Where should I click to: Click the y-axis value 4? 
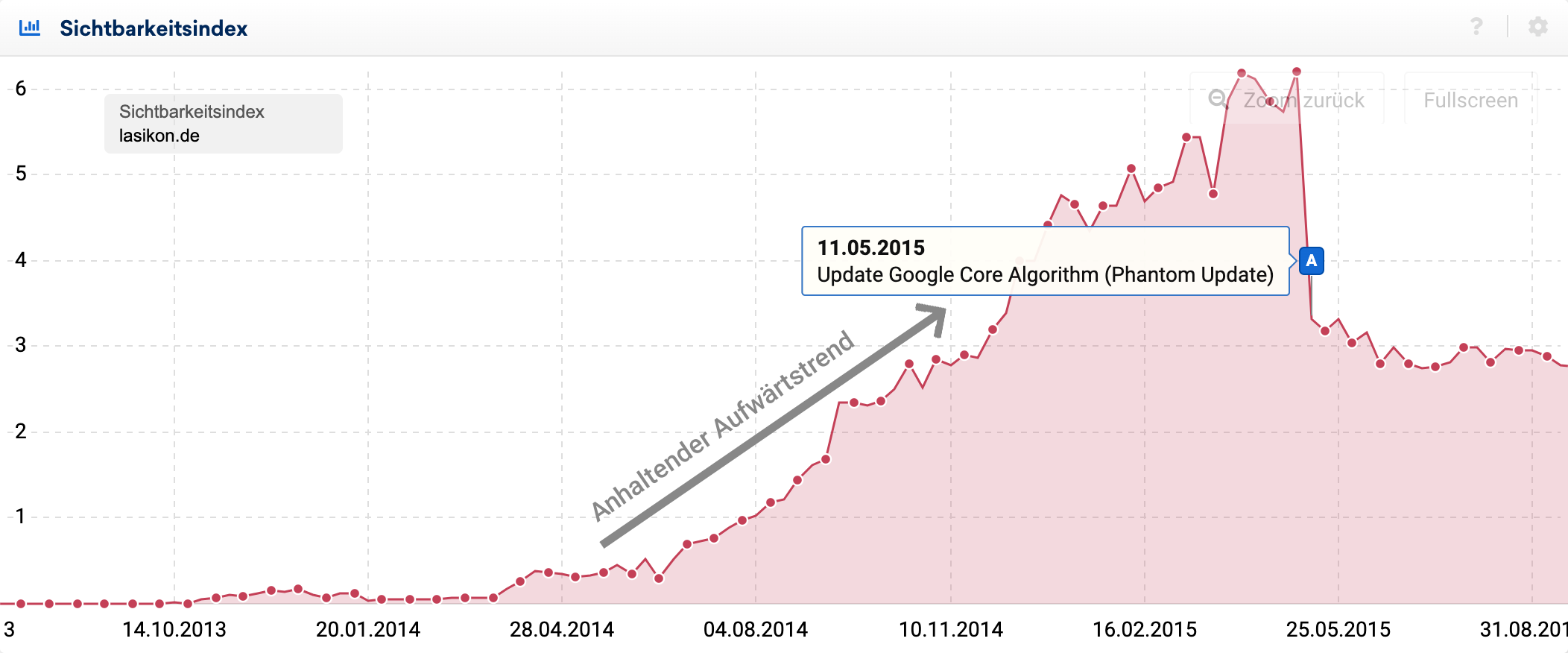pyautogui.click(x=21, y=259)
